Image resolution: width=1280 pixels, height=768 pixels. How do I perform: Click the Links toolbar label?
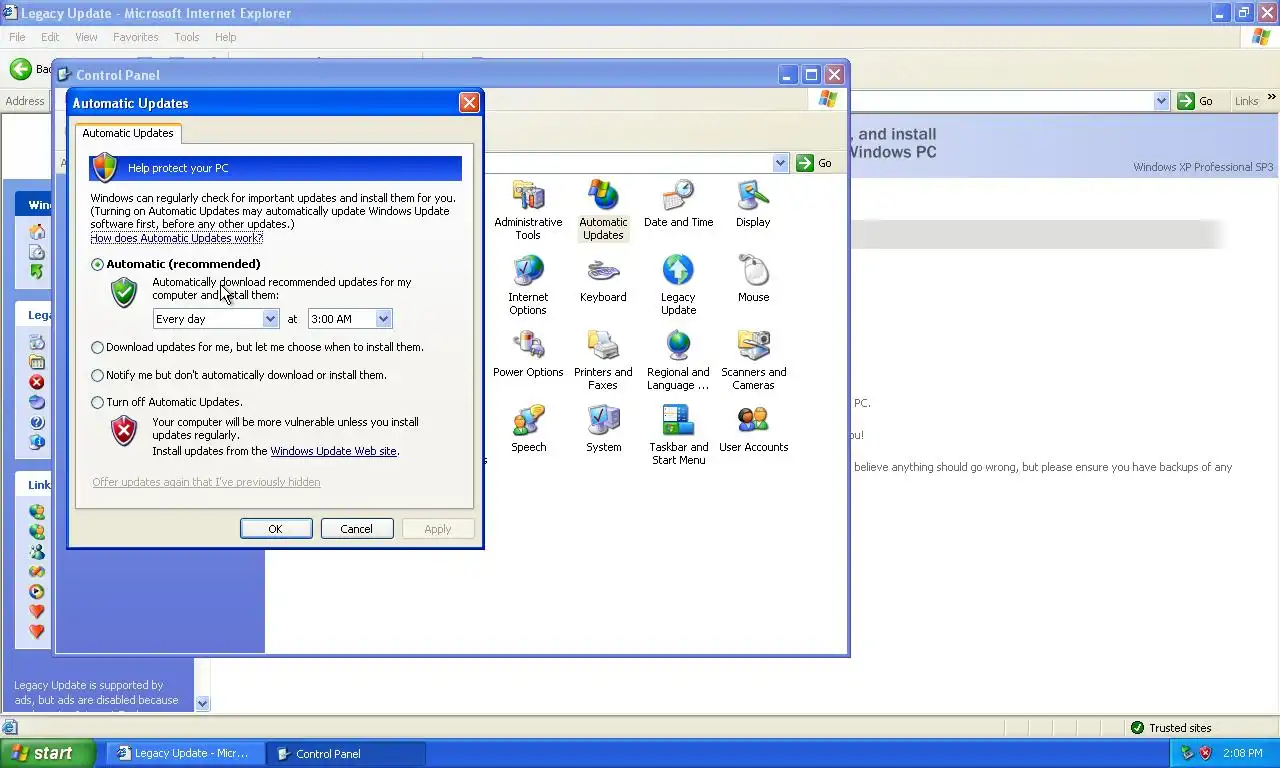tap(1246, 101)
